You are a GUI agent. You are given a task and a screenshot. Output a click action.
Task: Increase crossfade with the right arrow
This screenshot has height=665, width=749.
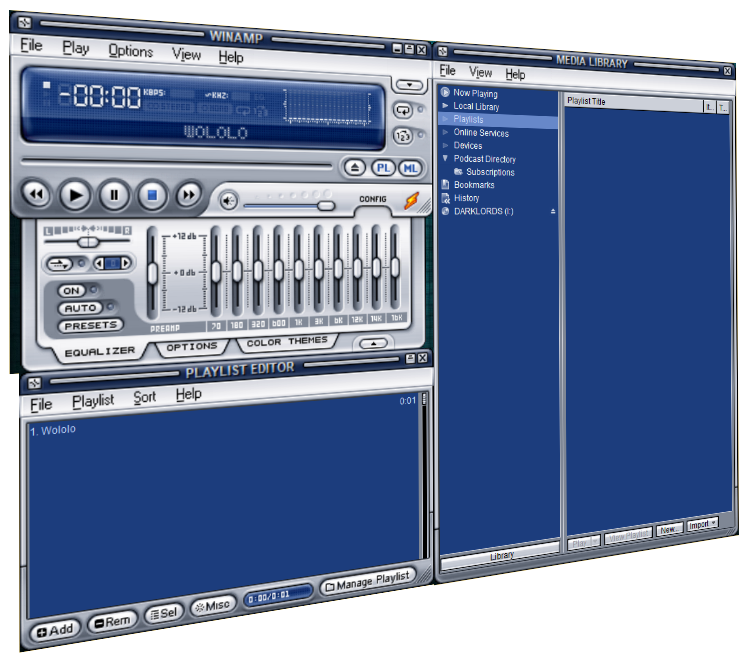tap(125, 263)
